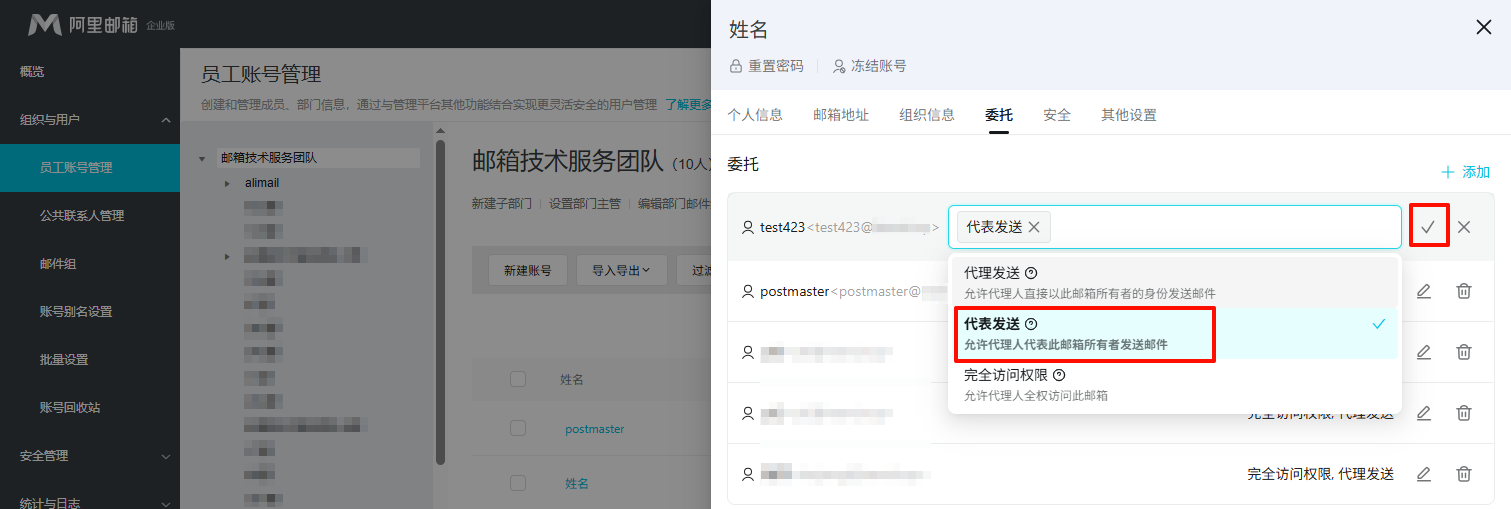Confirm delegation with the checkmark icon

(1427, 227)
